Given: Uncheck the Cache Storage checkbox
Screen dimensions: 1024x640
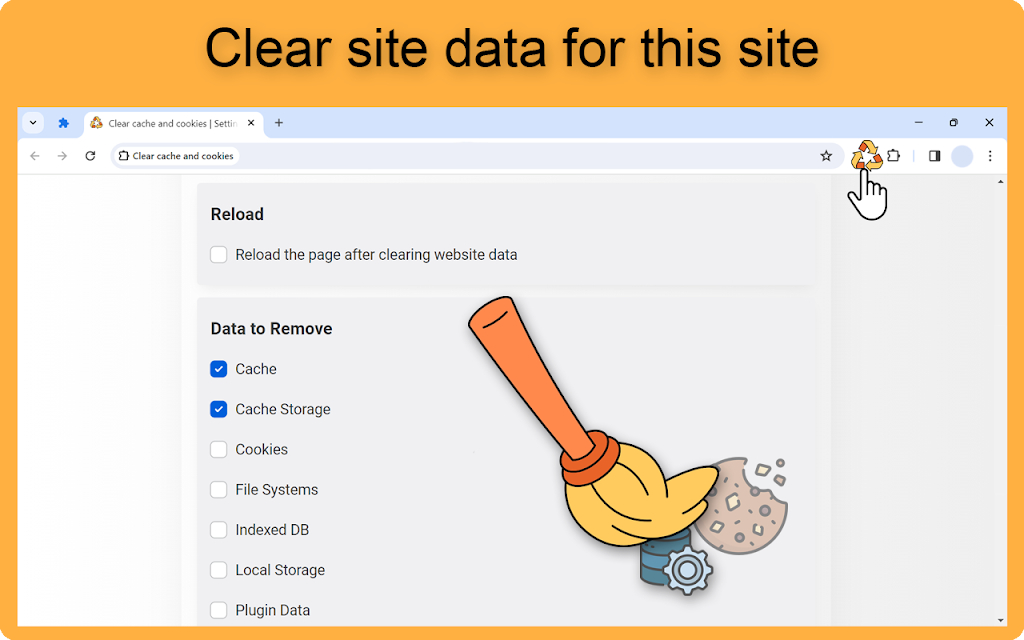Looking at the screenshot, I should coord(218,409).
